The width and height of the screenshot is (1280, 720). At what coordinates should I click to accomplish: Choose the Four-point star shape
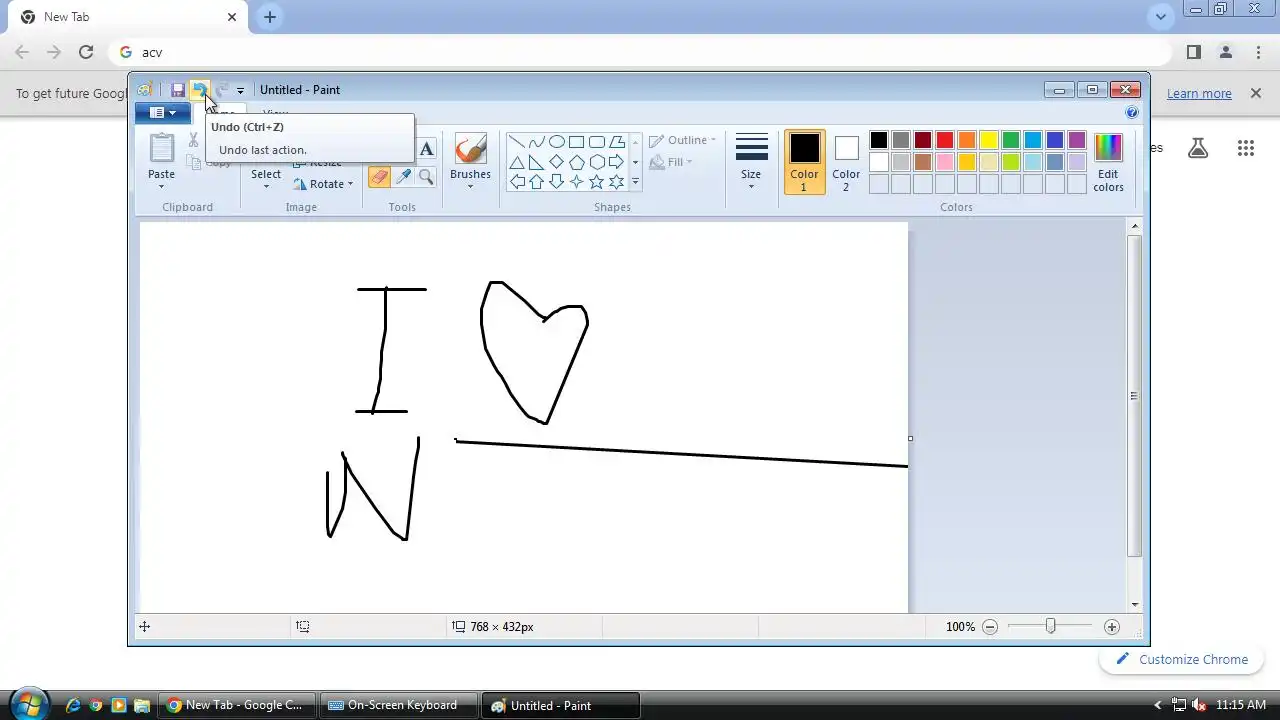(577, 182)
